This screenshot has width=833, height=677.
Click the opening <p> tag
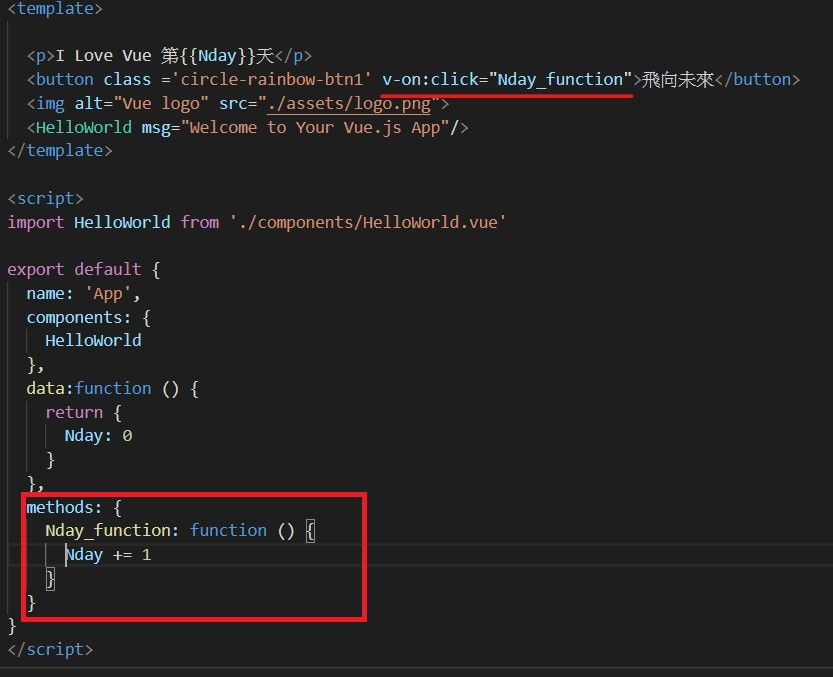point(41,56)
